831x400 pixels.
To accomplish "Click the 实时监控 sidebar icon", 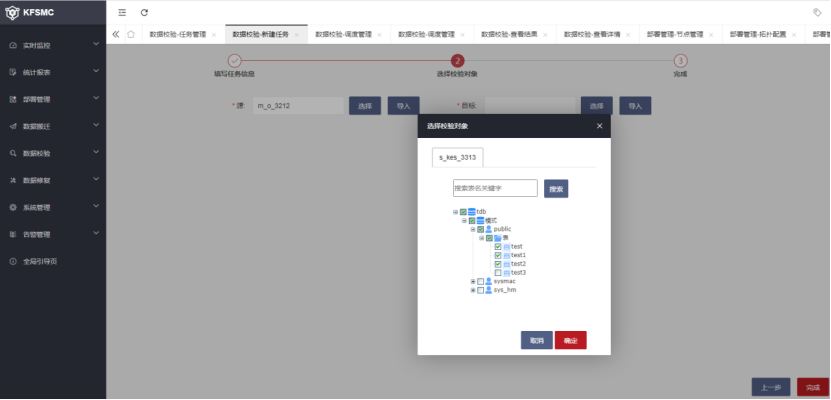I will pyautogui.click(x=13, y=46).
